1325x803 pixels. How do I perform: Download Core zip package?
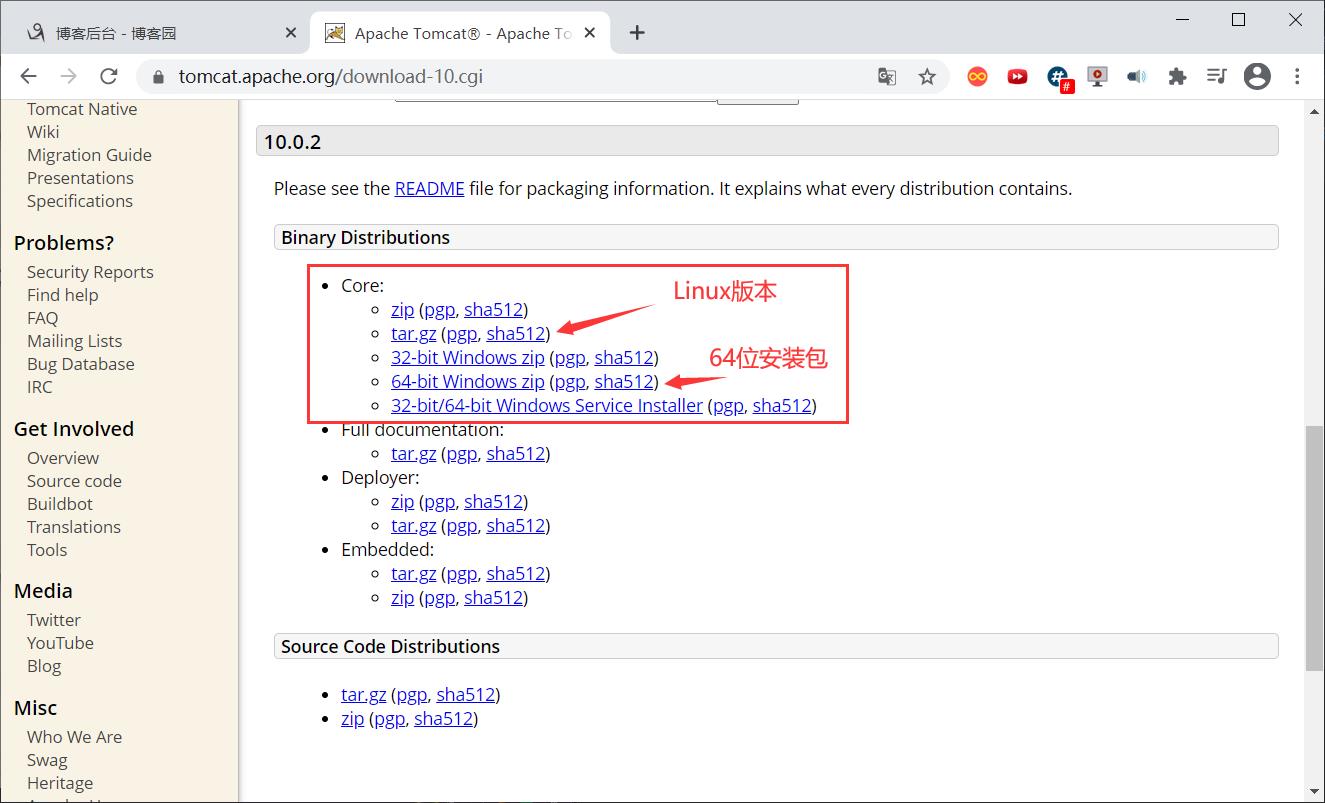pyautogui.click(x=402, y=310)
